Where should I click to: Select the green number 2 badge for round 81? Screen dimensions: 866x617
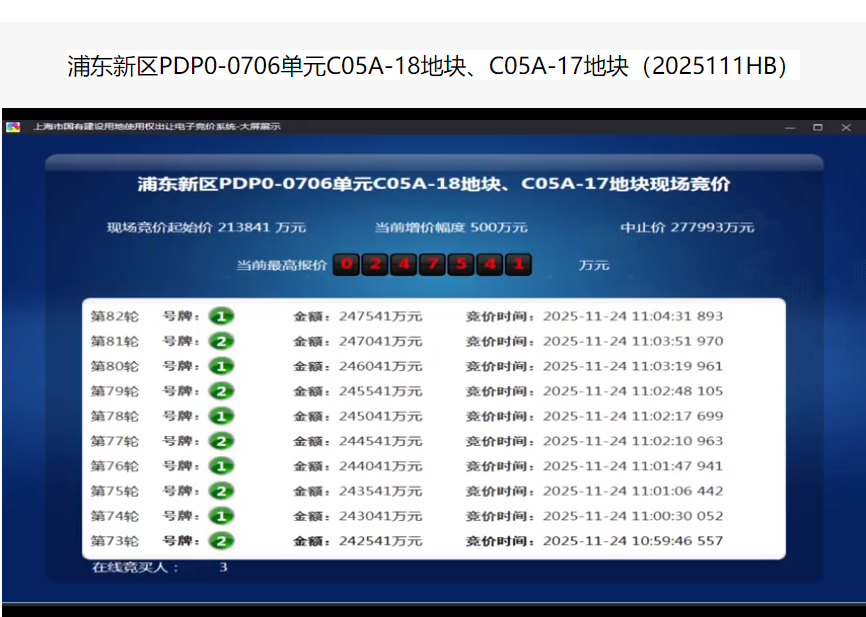click(221, 340)
